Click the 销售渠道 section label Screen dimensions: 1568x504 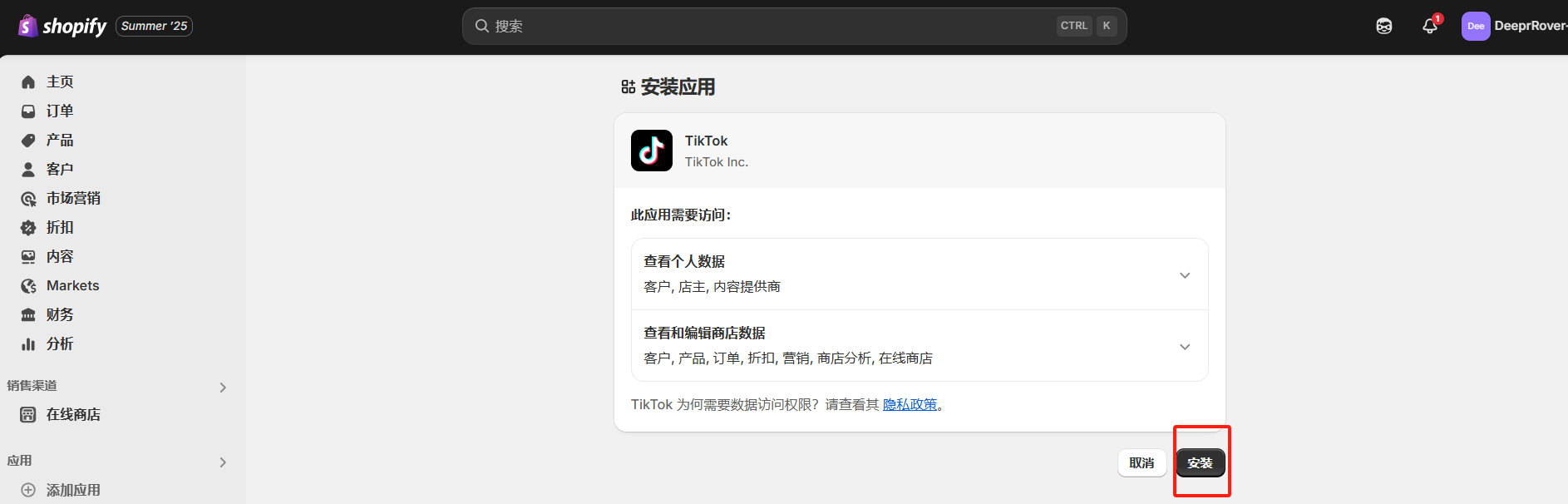pos(32,385)
